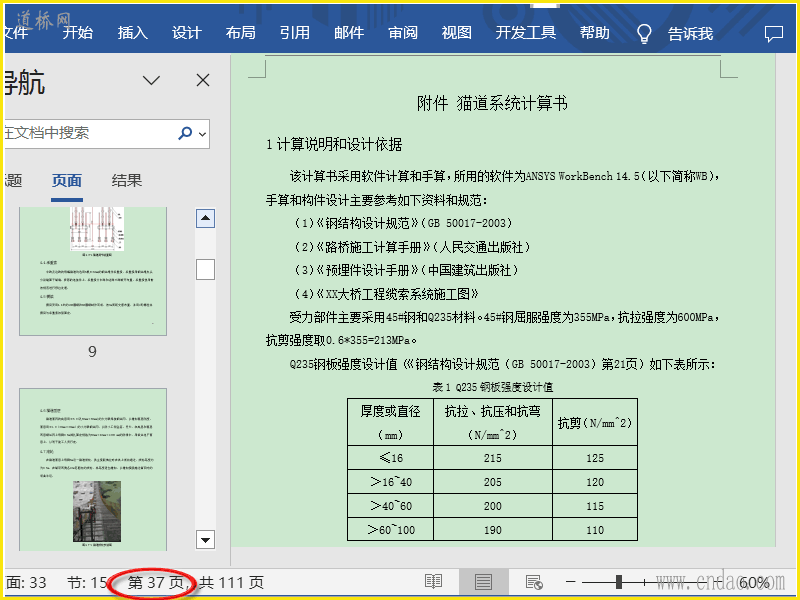800x600 pixels.
Task: Open the 帮助 ribbon tab
Action: [594, 33]
